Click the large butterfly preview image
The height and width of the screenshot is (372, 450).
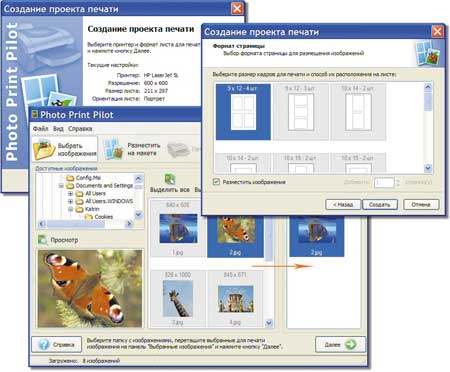click(x=90, y=288)
